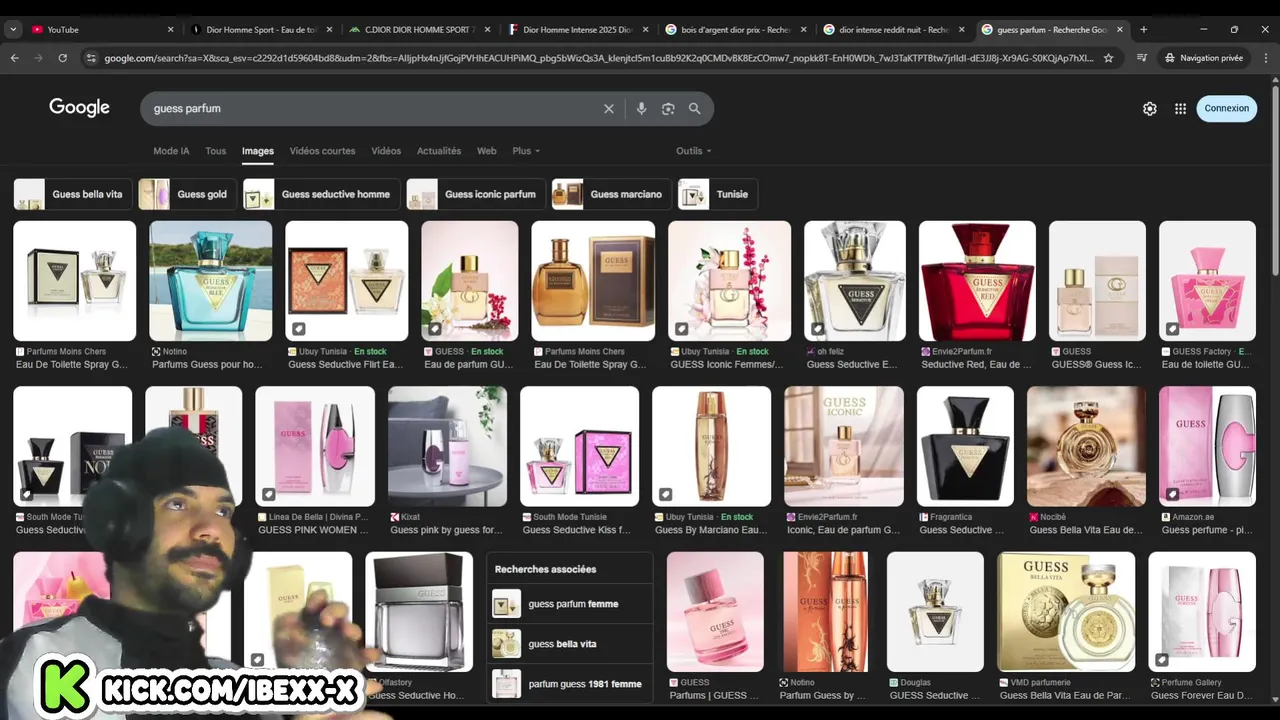Screen dimensions: 1280x720
Task: Open Google settings gear icon
Action: (x=1150, y=109)
